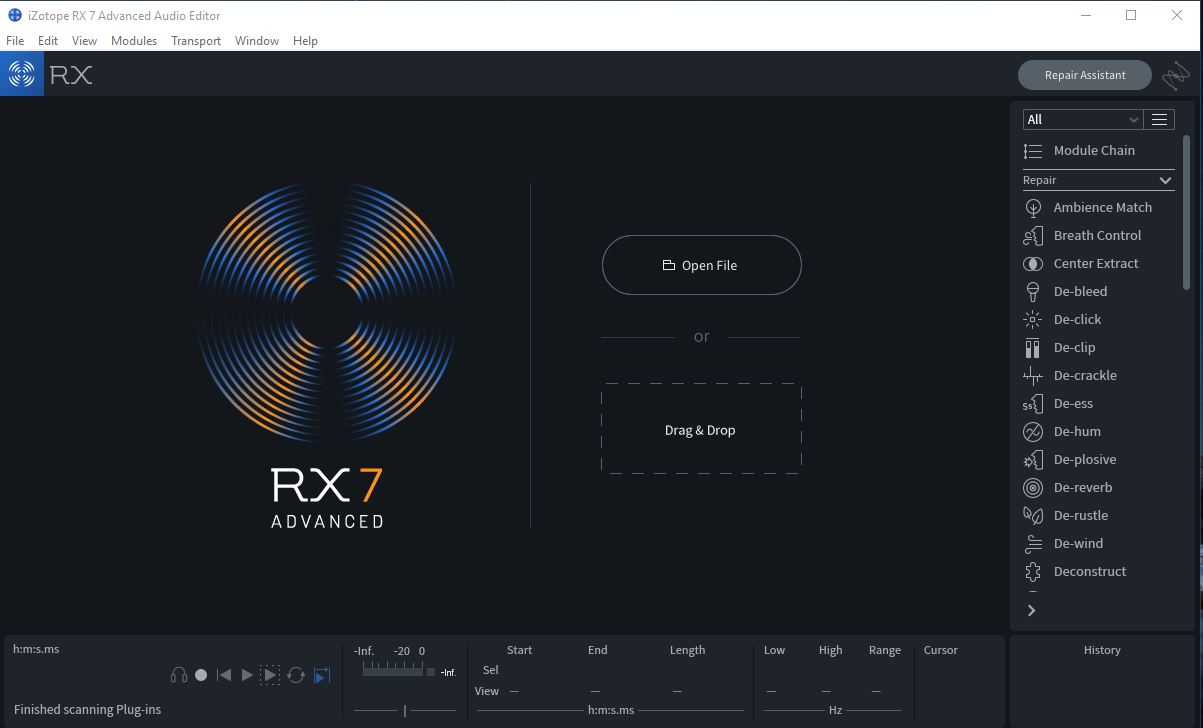
Task: Launch the Repair Assistant
Action: pos(1085,75)
